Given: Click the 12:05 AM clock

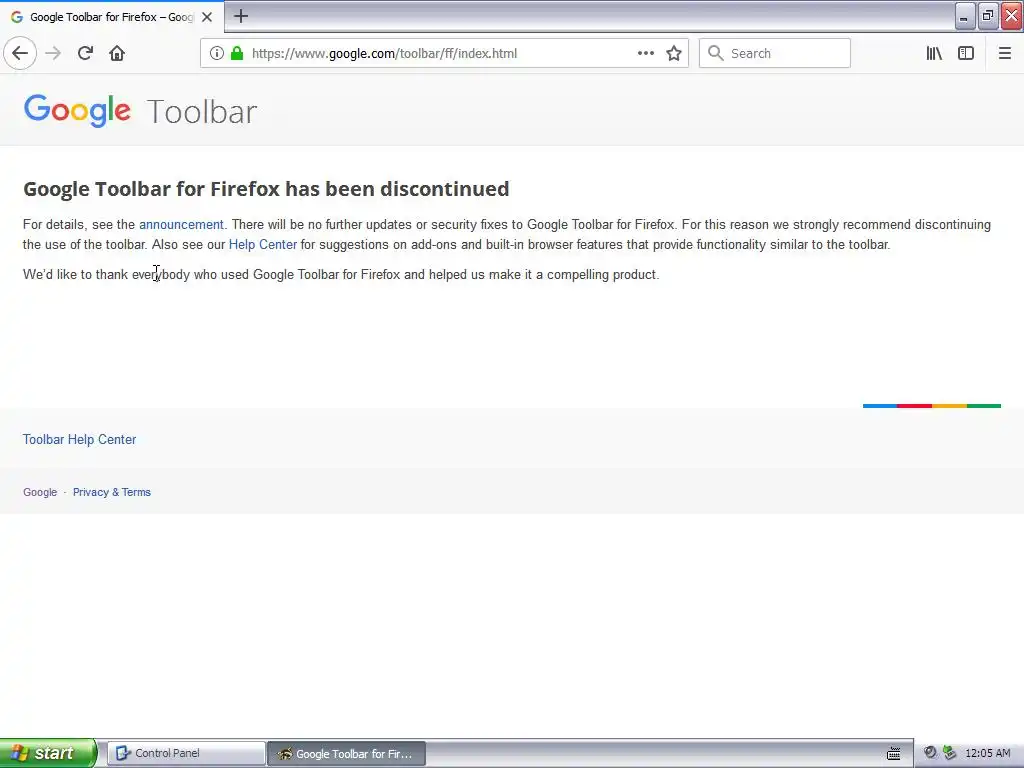Looking at the screenshot, I should click(987, 753).
